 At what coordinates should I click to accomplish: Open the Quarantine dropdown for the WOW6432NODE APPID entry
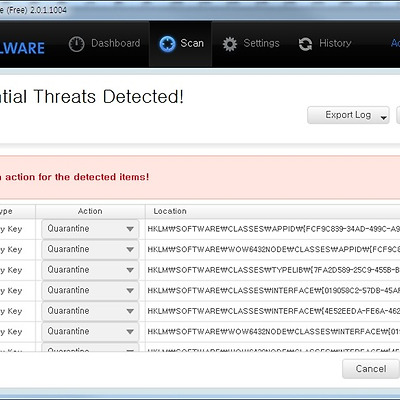click(90, 249)
